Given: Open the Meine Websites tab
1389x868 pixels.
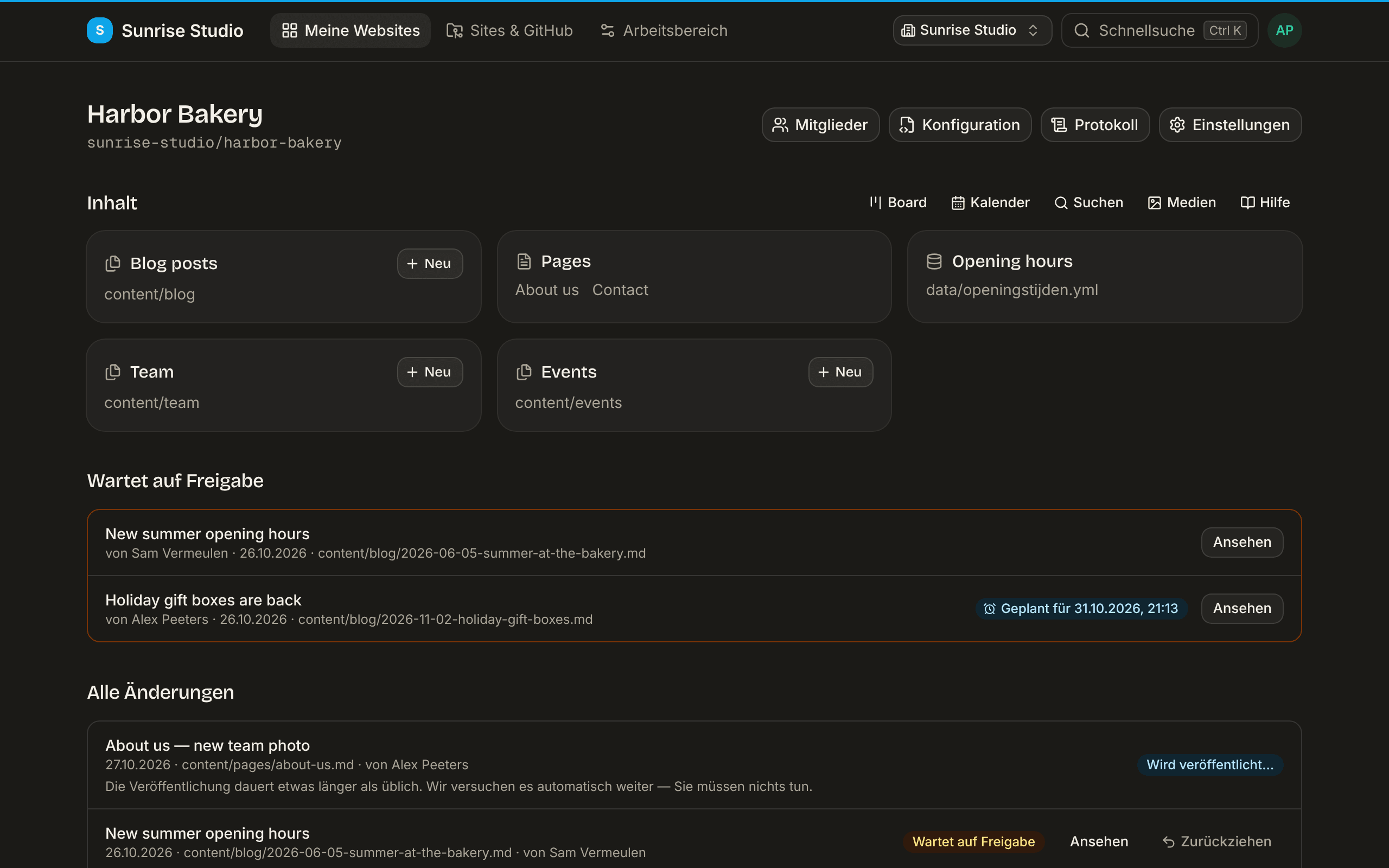Looking at the screenshot, I should click(350, 30).
